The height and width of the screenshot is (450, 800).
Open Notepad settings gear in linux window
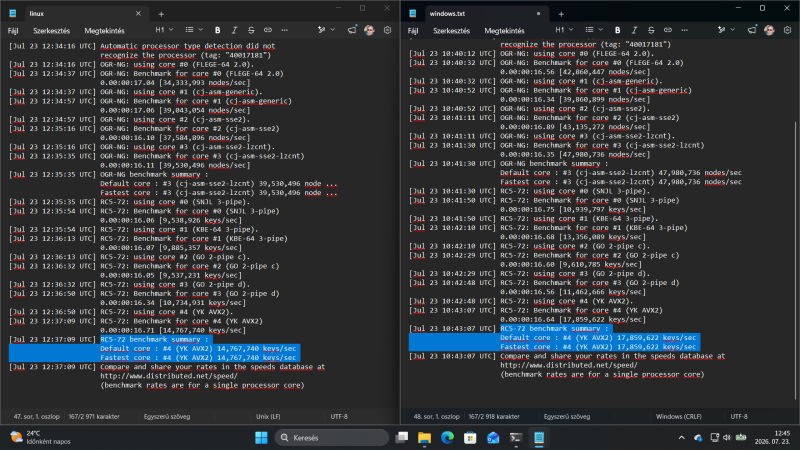387,30
